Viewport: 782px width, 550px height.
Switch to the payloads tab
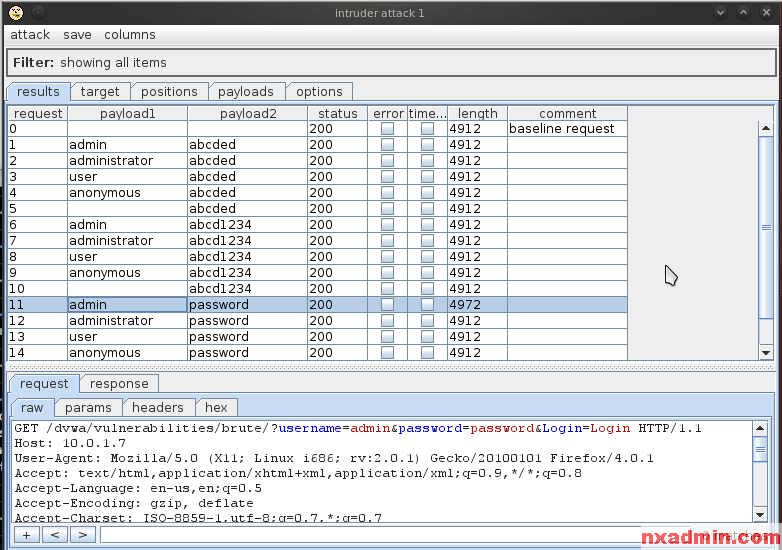[246, 92]
